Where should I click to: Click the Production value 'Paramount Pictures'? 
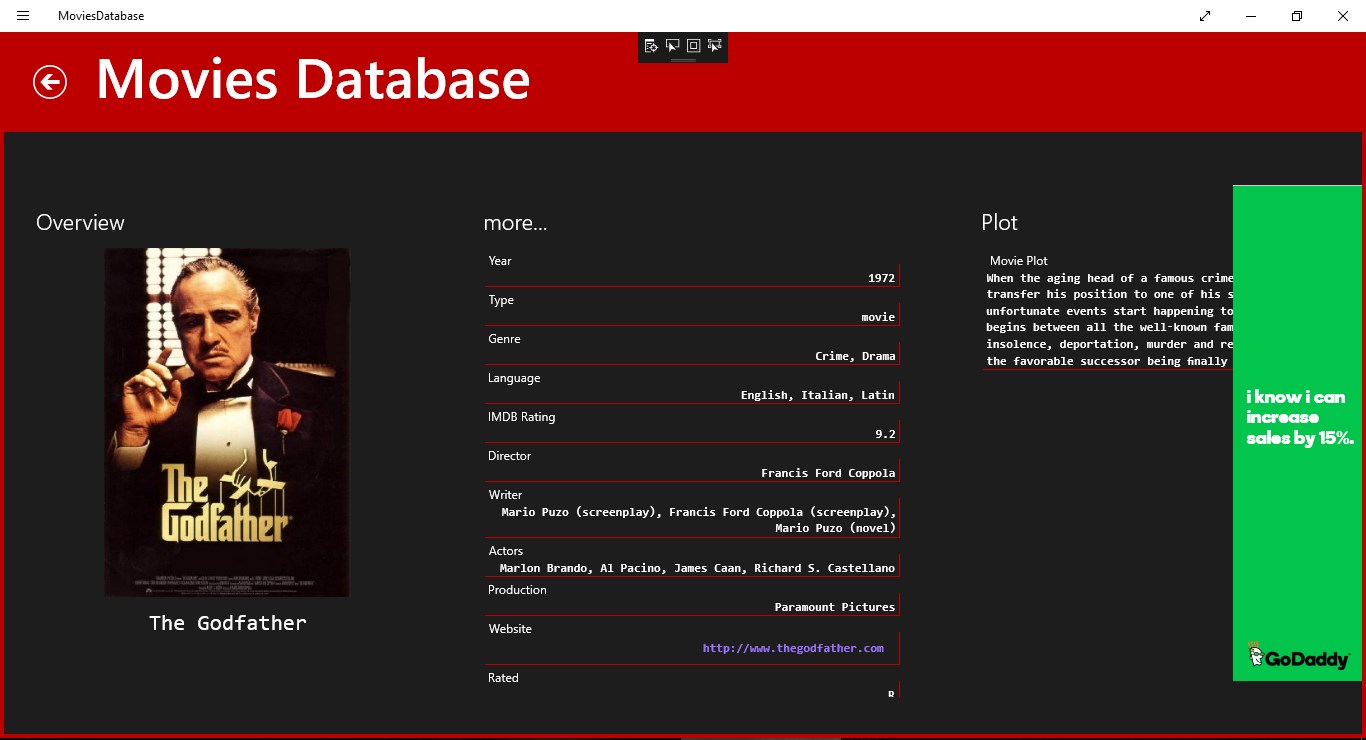[834, 607]
